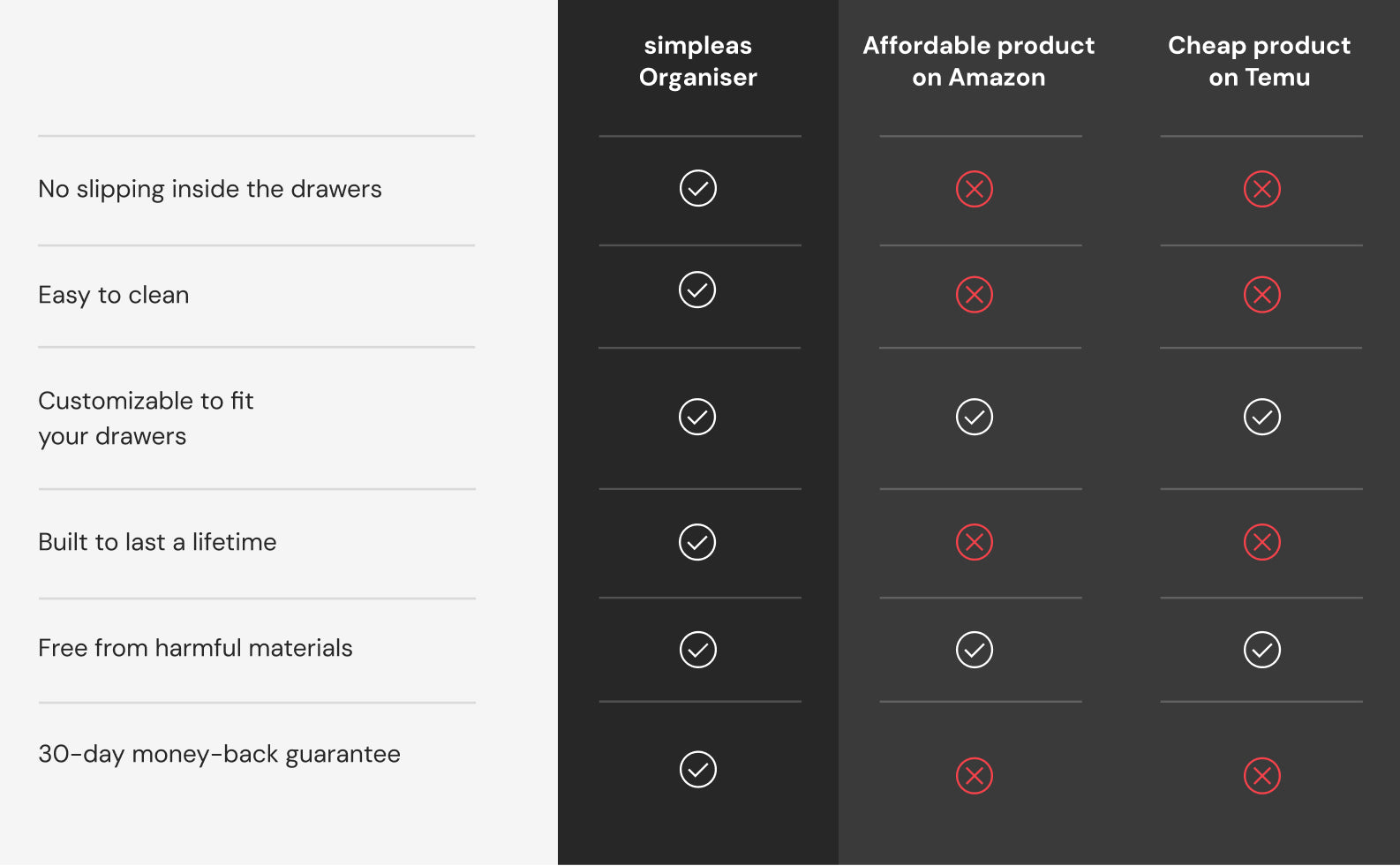This screenshot has height=866, width=1400.
Task: Click the Free from harmful materials label
Action: [195, 648]
